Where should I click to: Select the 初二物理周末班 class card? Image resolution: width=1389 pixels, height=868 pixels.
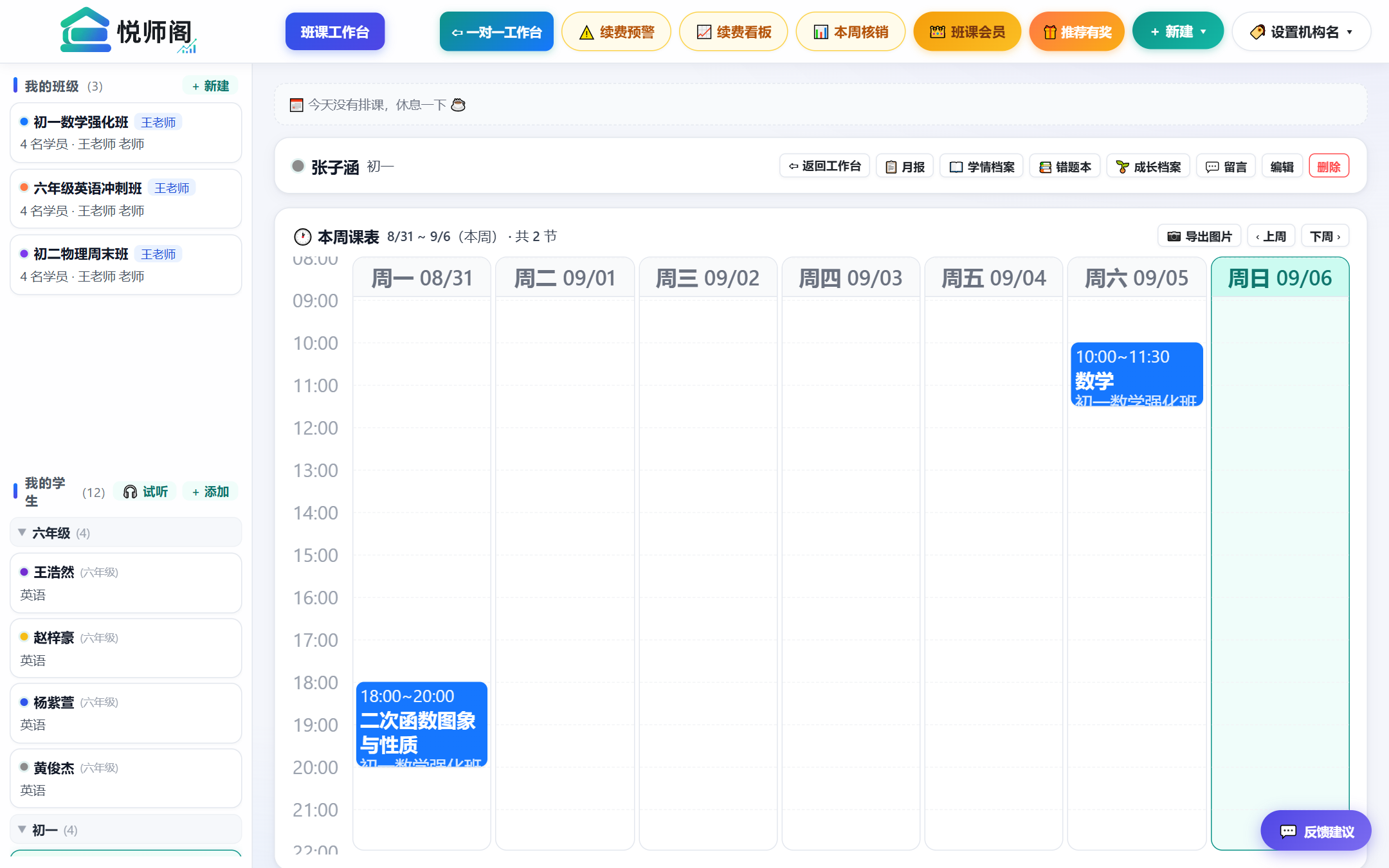tap(126, 265)
